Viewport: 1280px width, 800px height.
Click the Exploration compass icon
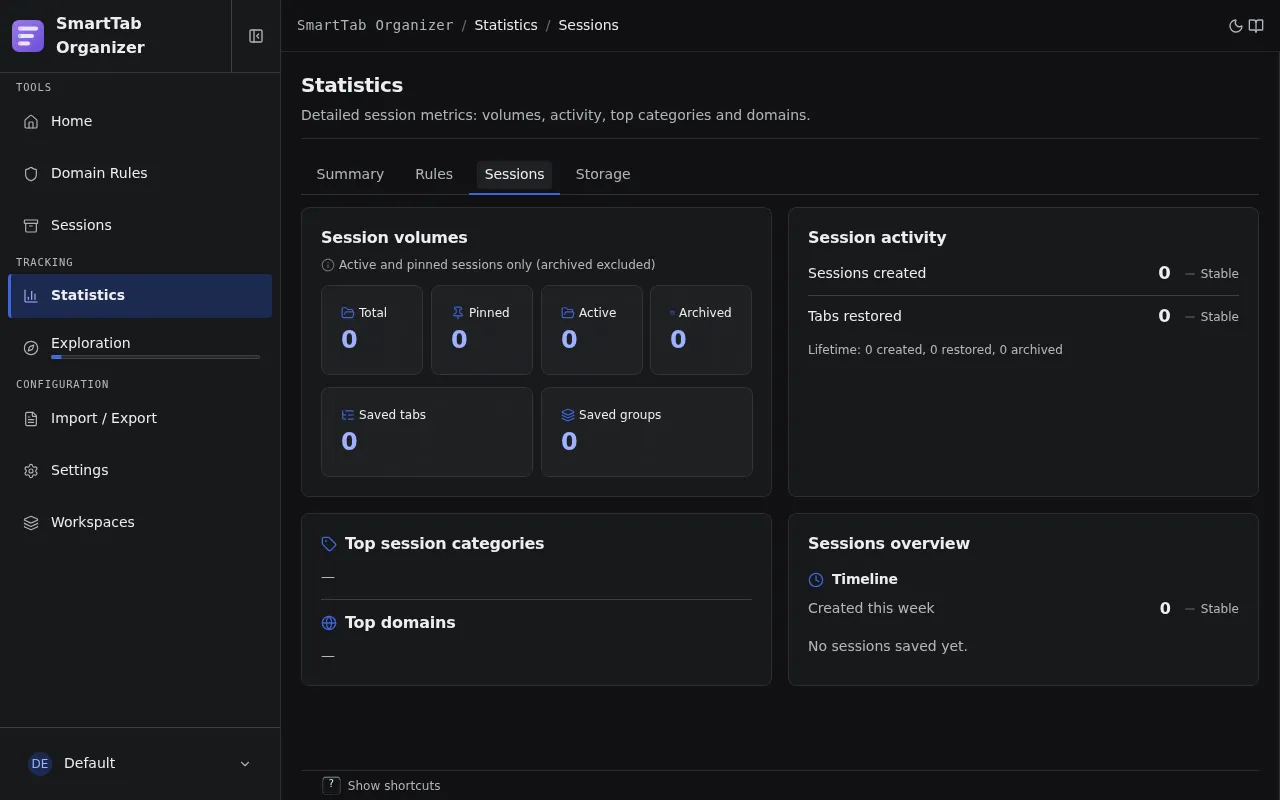[x=31, y=348]
